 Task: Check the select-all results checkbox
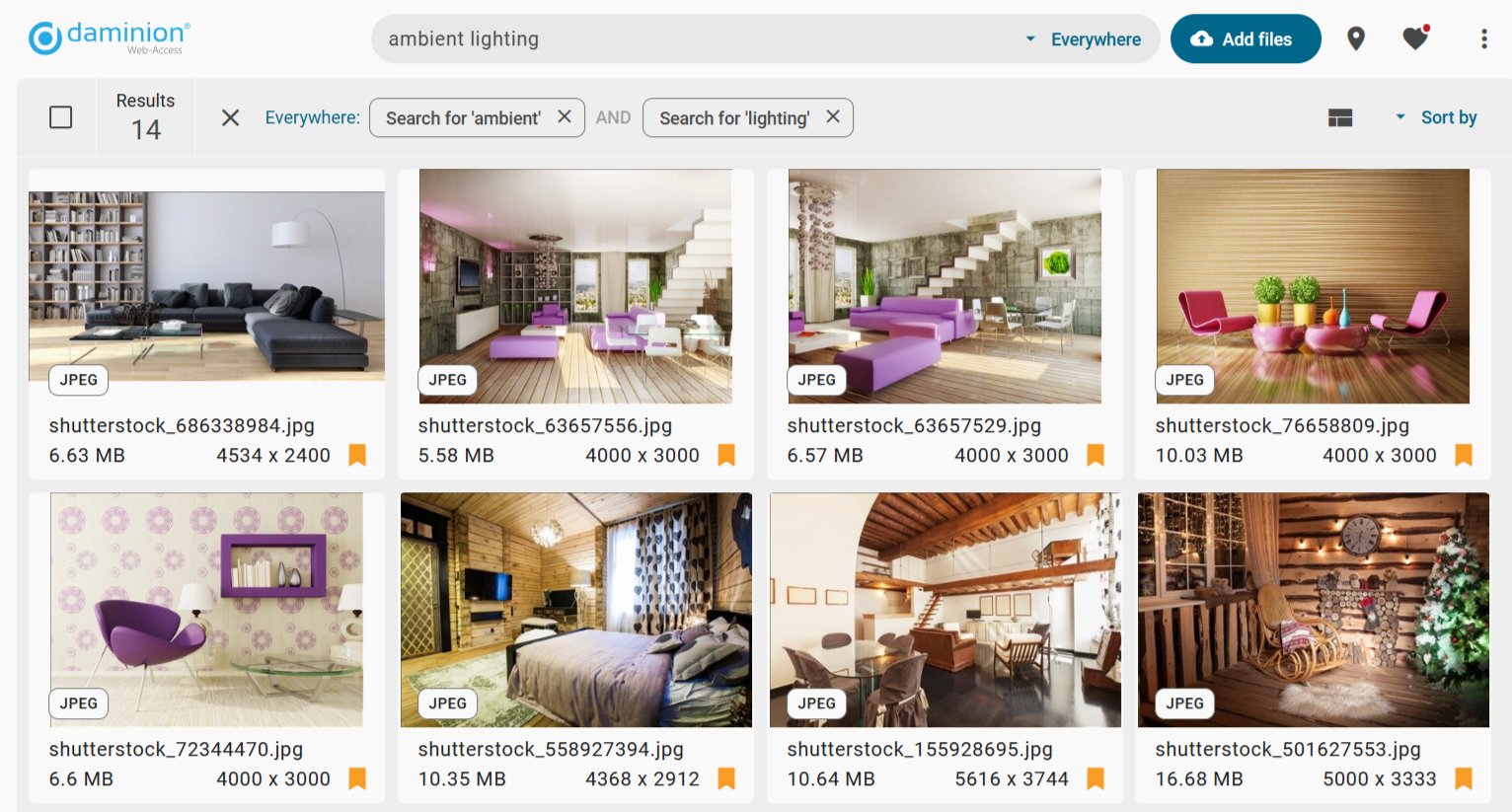[x=61, y=117]
